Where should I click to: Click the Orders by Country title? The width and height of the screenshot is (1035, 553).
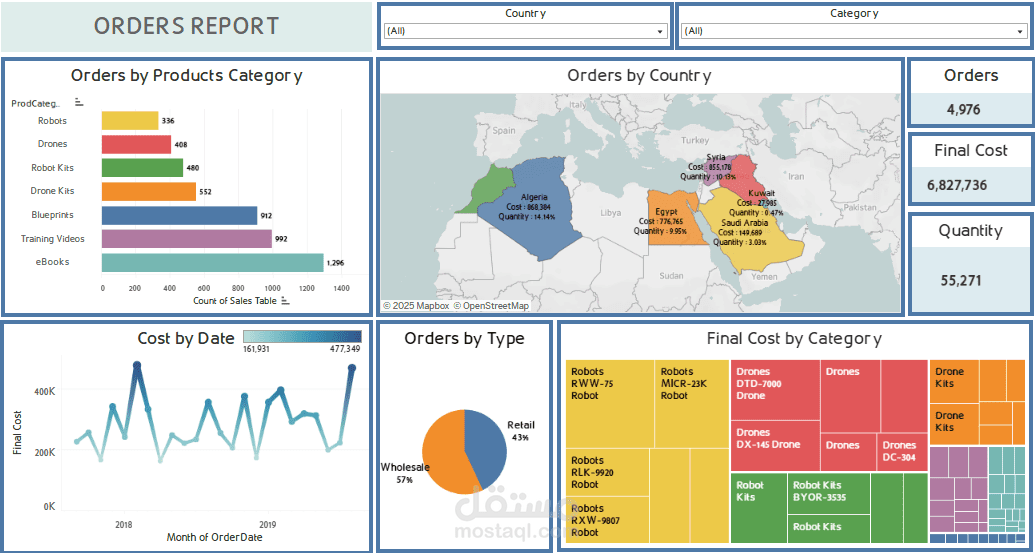639,75
